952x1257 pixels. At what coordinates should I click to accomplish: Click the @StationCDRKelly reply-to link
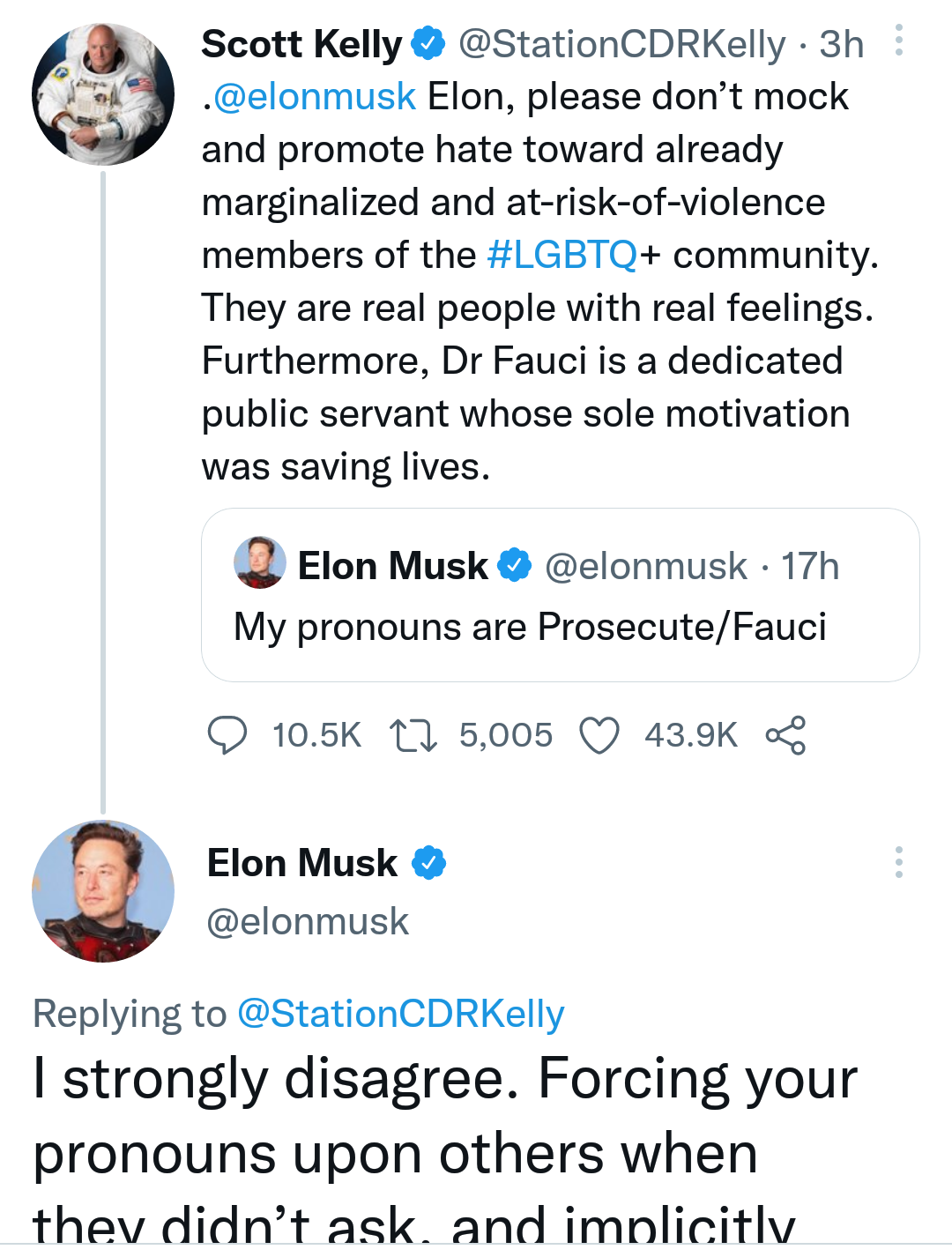pos(401,1014)
